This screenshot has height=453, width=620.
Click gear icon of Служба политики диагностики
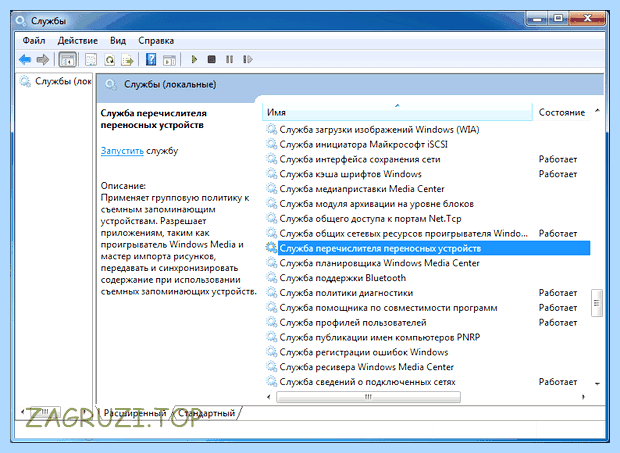(271, 293)
